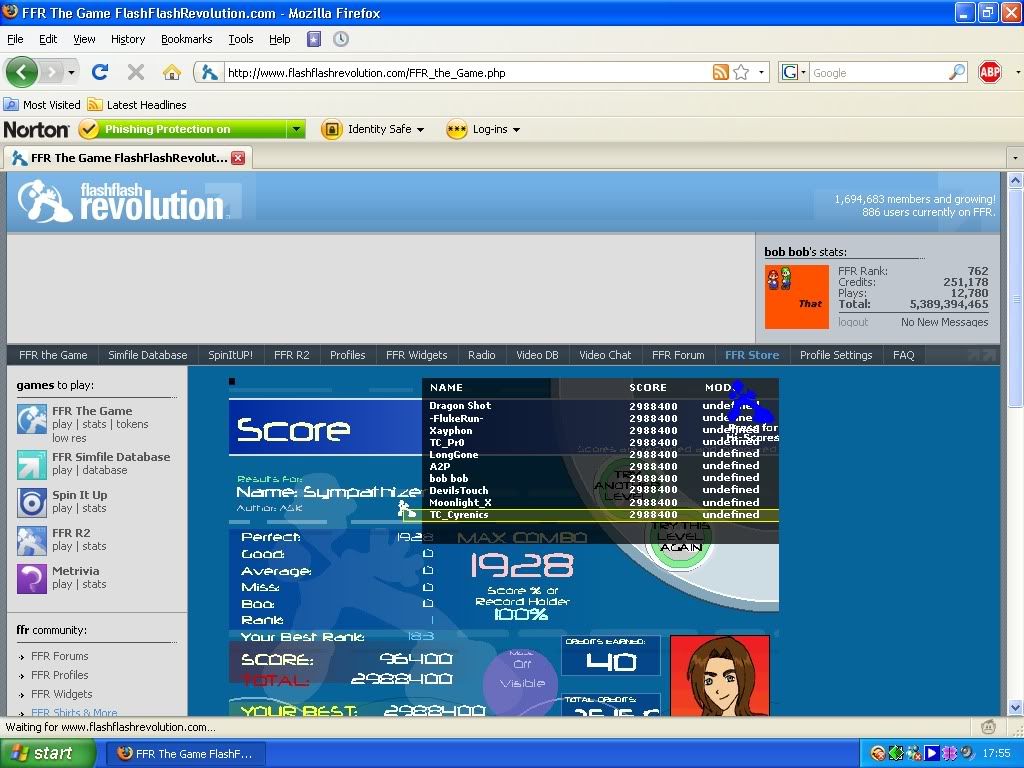Click the Firefox reload page button
Image resolution: width=1024 pixels, height=768 pixels.
pos(100,72)
